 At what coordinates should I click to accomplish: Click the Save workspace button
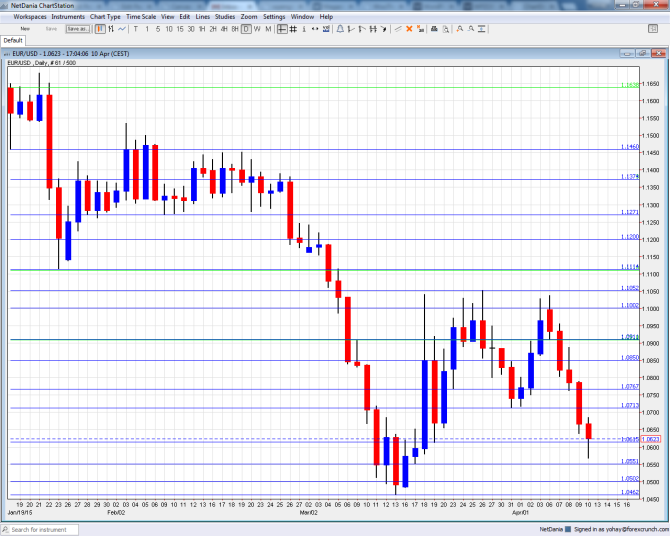[x=51, y=29]
